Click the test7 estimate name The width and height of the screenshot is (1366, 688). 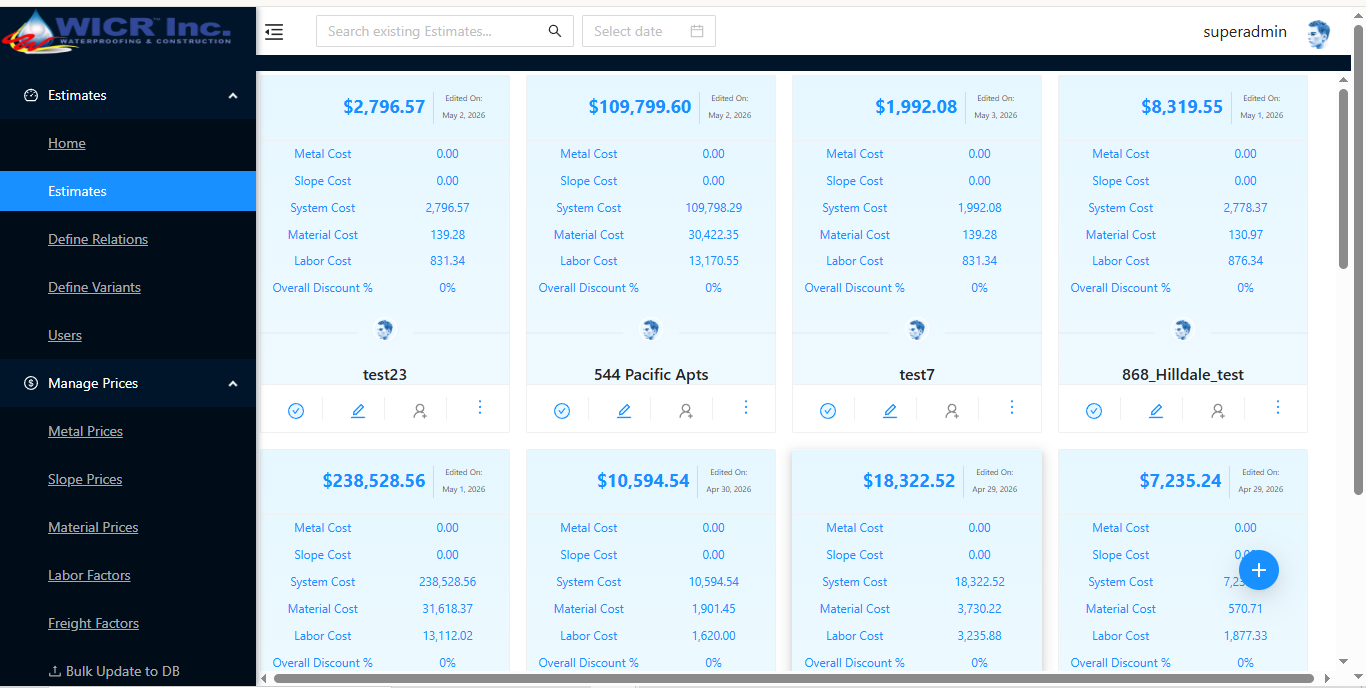pyautogui.click(x=917, y=375)
